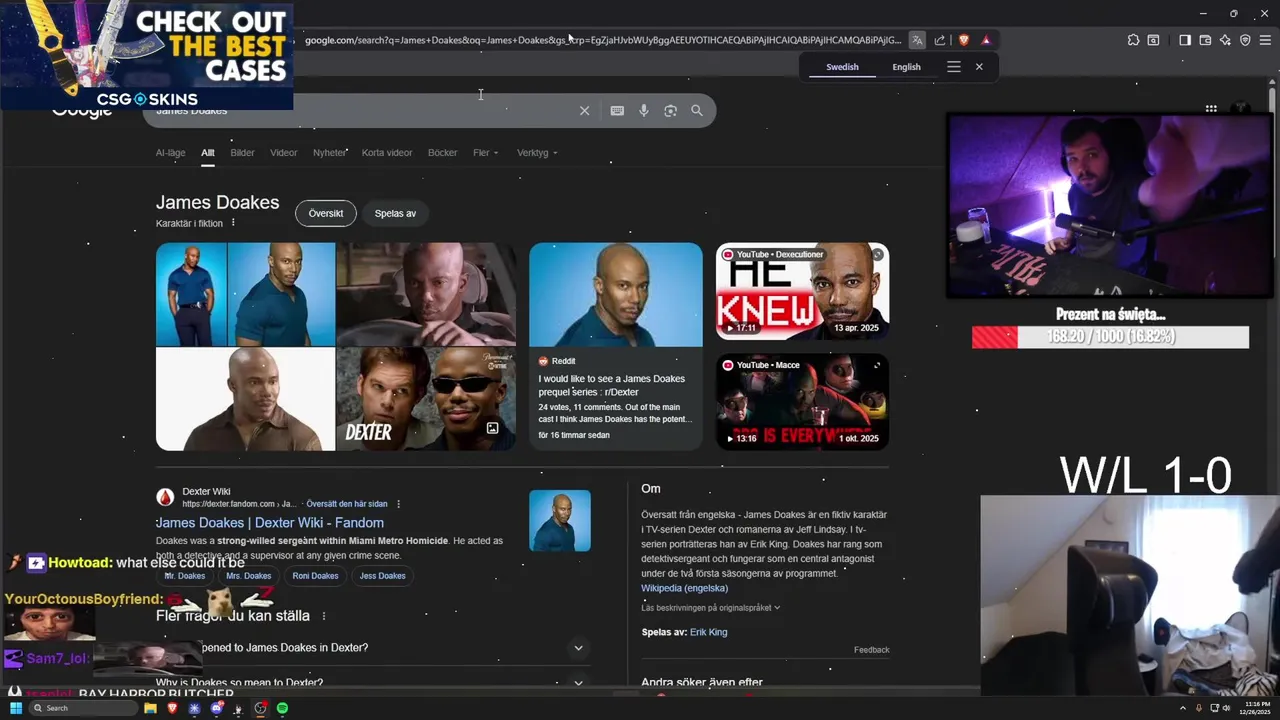Click the volume speaker tray icon

click(1227, 708)
